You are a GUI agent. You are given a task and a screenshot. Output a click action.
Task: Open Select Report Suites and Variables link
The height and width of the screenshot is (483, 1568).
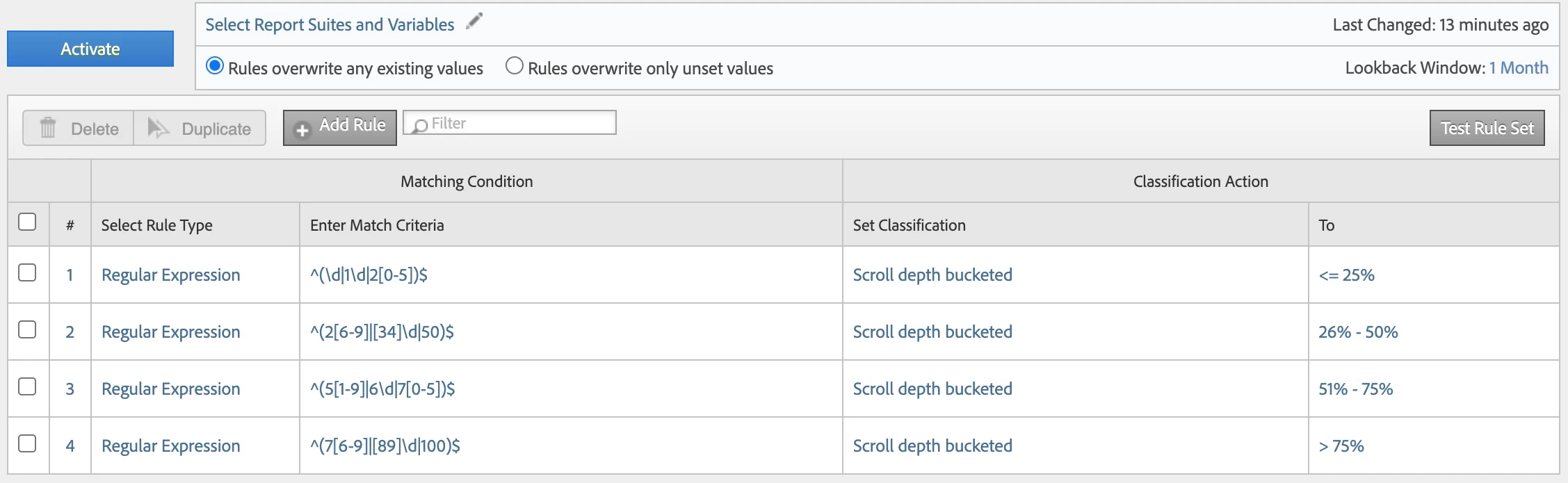pos(330,25)
